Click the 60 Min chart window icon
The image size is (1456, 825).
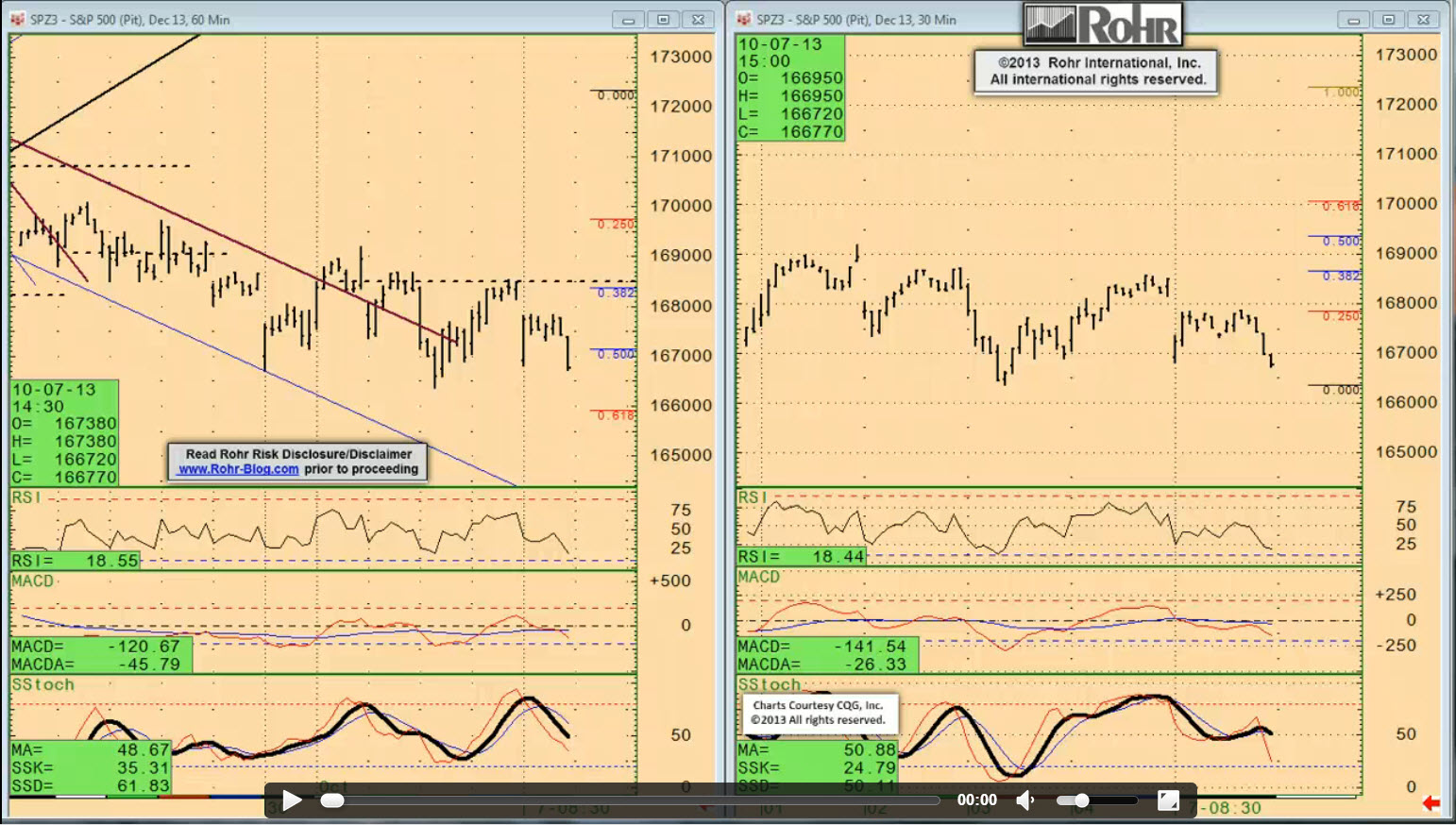point(17,19)
